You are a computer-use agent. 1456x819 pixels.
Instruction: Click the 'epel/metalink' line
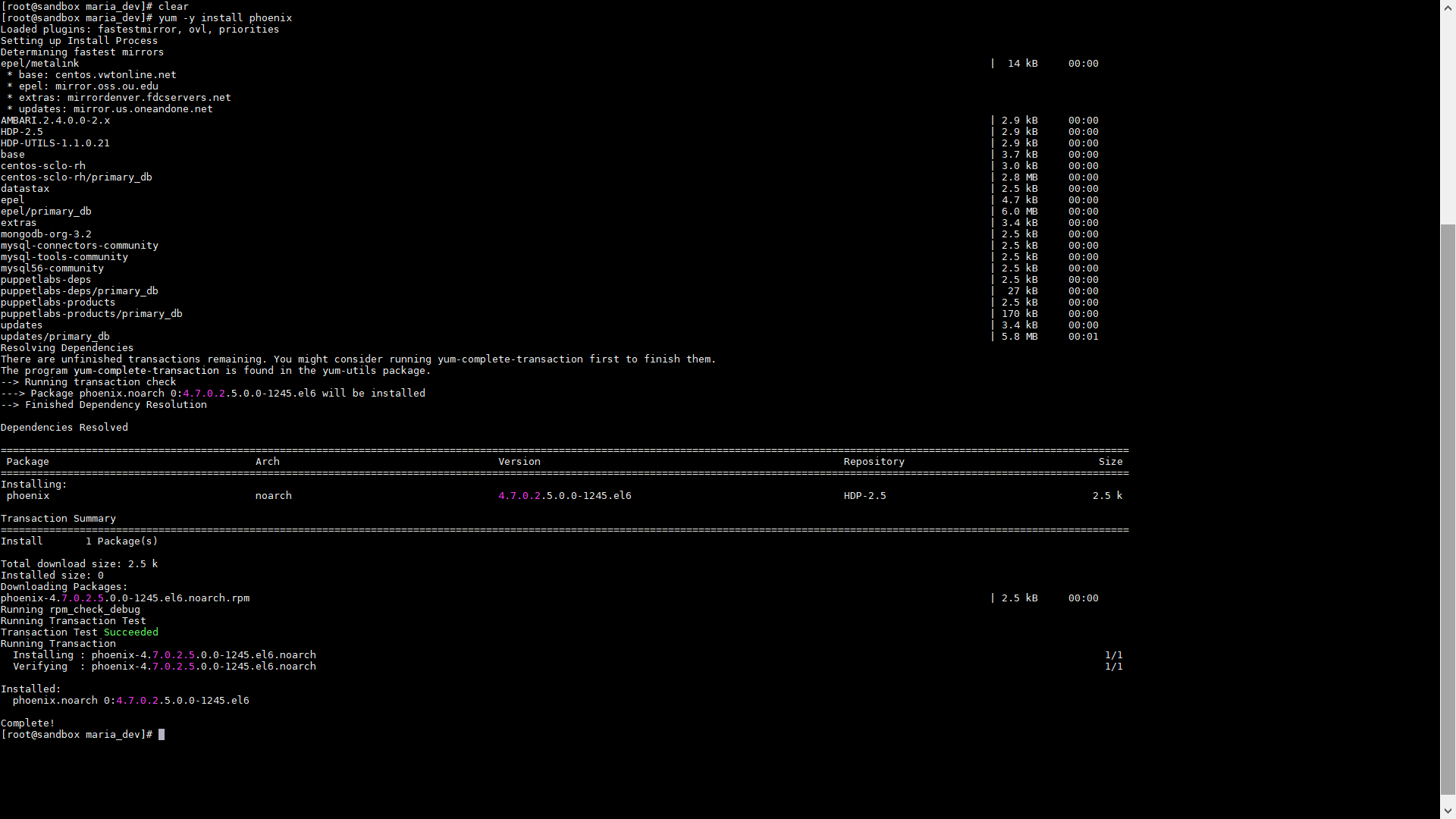tap(40, 64)
